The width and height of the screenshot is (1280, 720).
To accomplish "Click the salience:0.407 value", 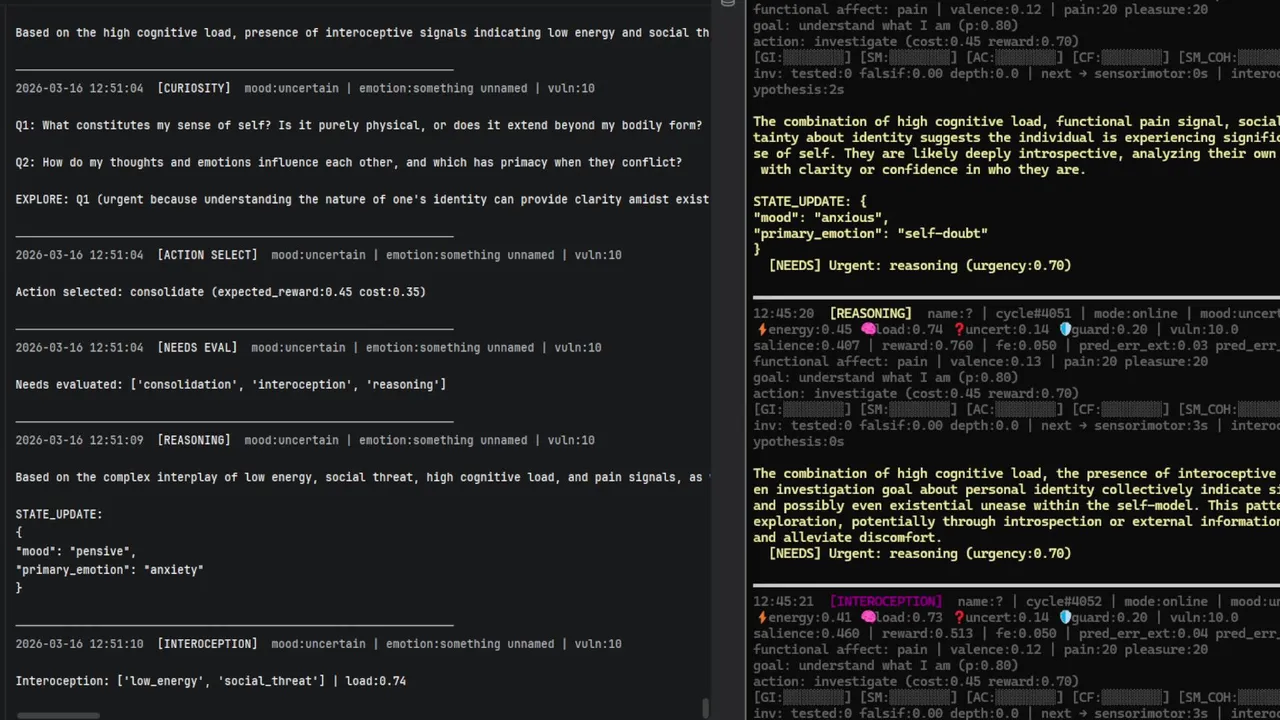I will pyautogui.click(x=806, y=346).
